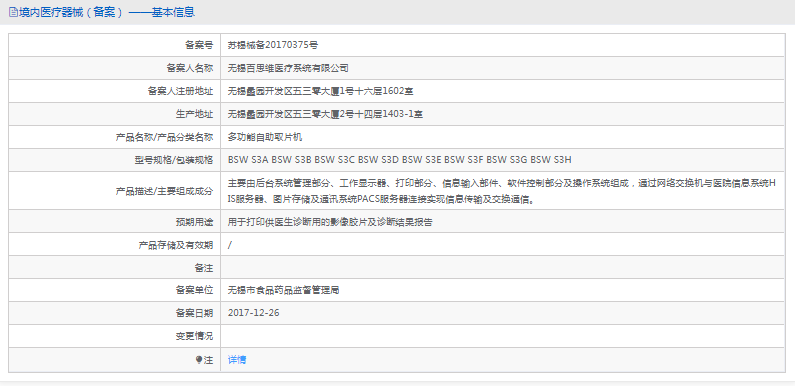Screen dimensions: 795x386
Task: Select authority name 无锡市食品药品监督管理局
Action: [x=283, y=291]
